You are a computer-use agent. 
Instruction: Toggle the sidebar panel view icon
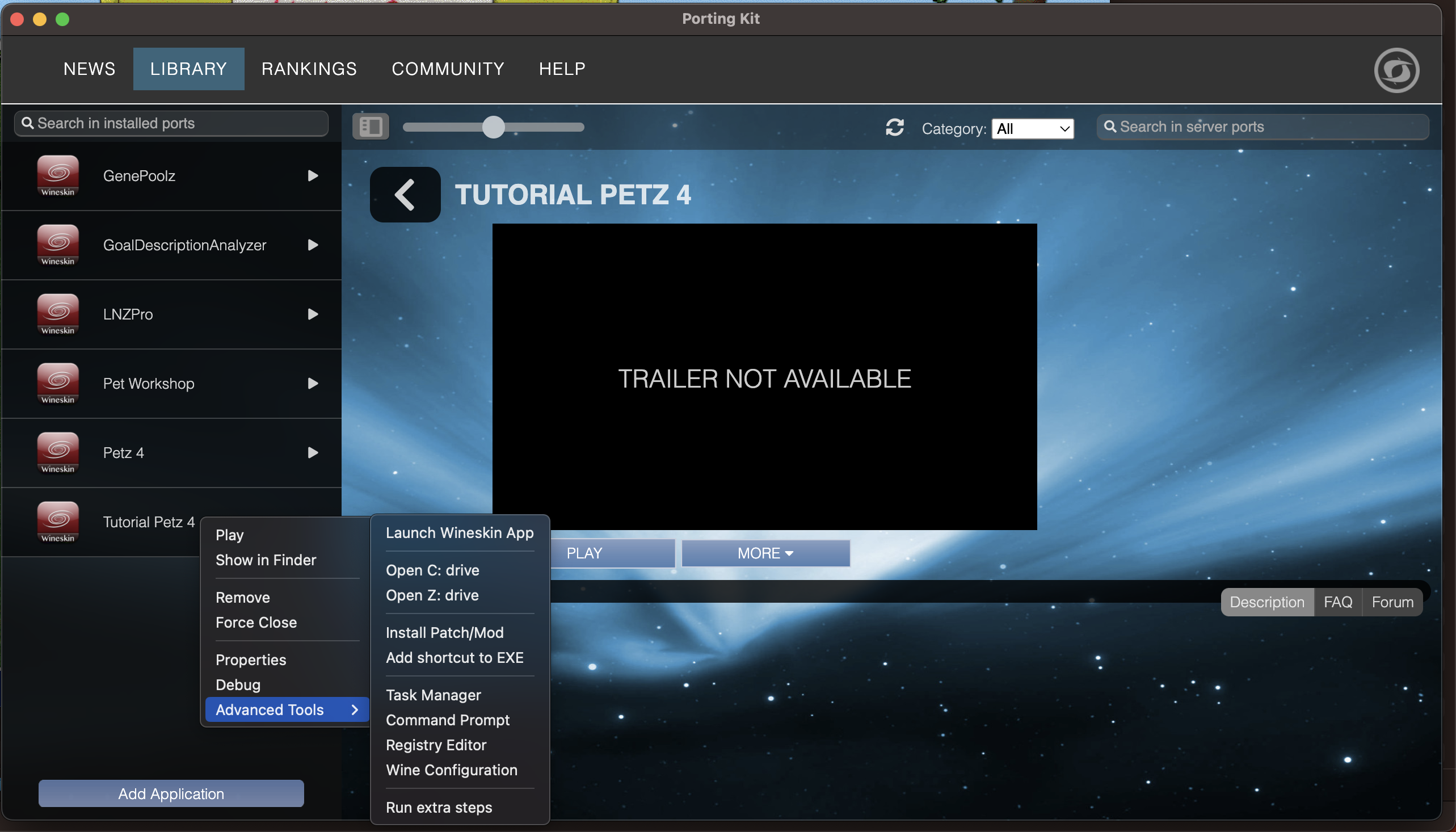pos(371,127)
